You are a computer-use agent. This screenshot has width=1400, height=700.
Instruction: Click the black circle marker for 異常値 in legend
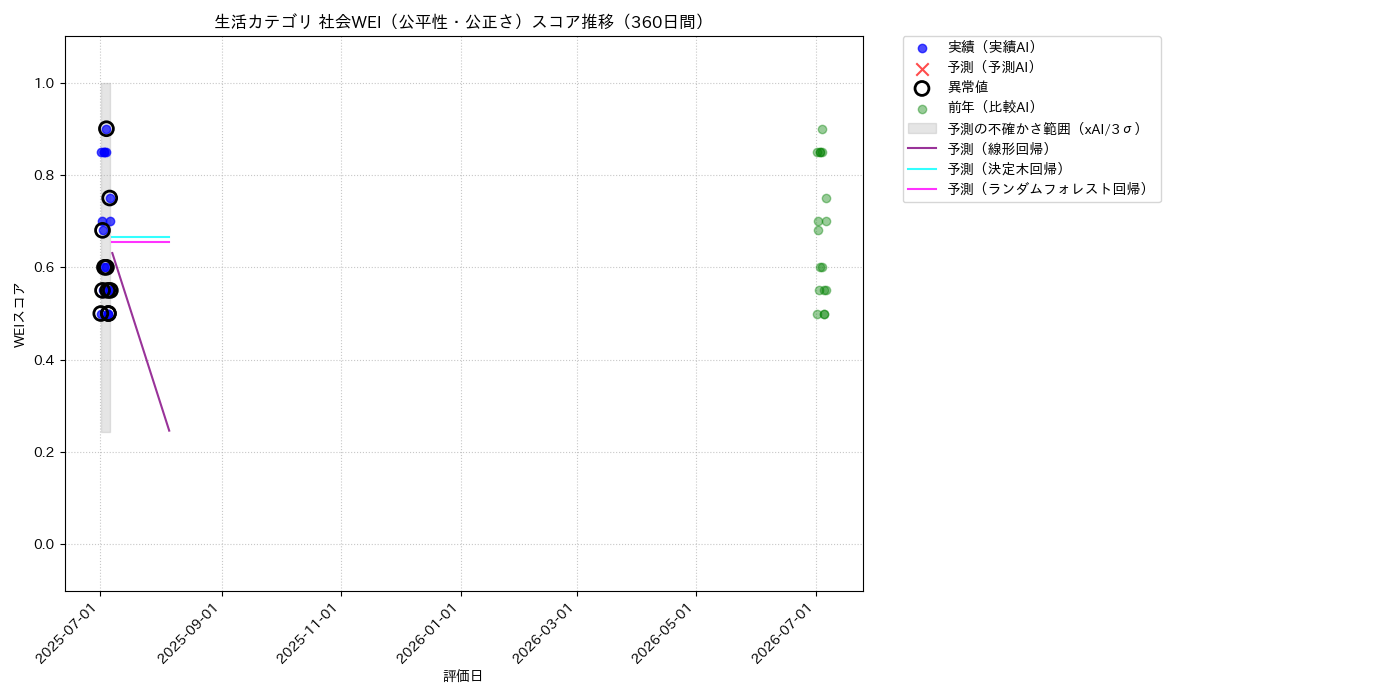point(922,88)
